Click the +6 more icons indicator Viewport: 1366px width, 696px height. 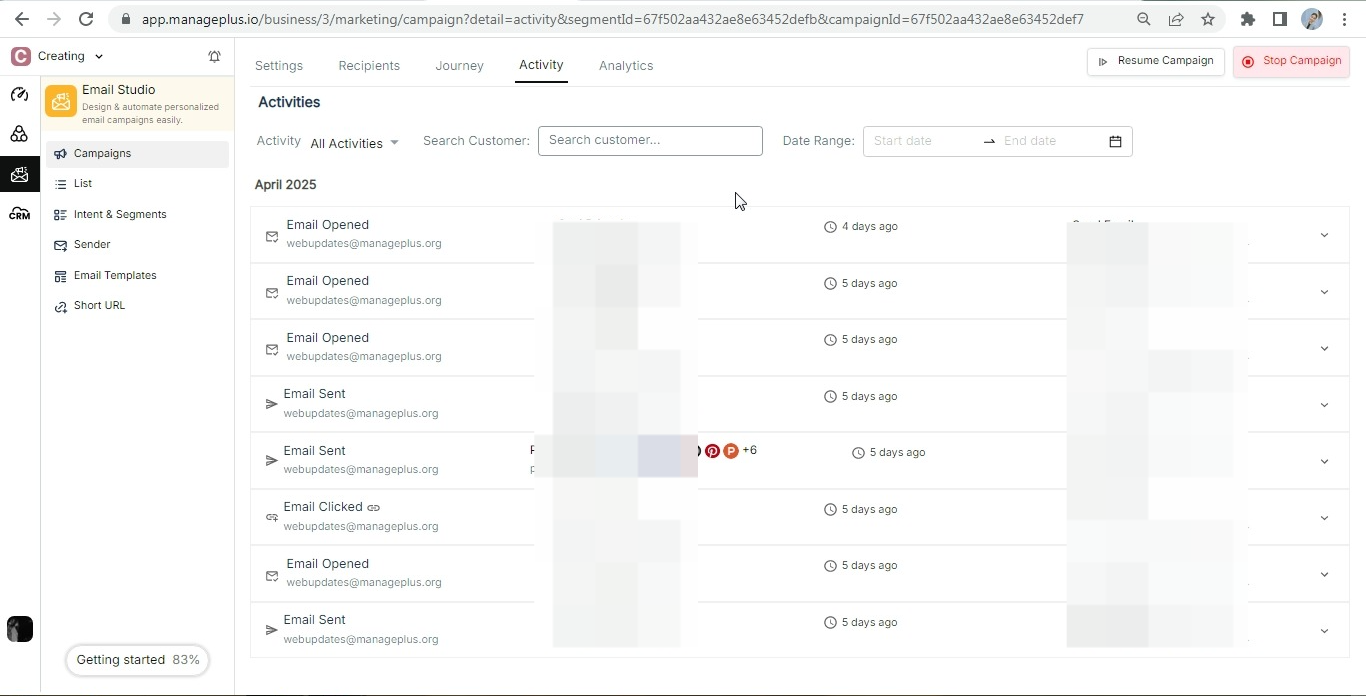(750, 451)
